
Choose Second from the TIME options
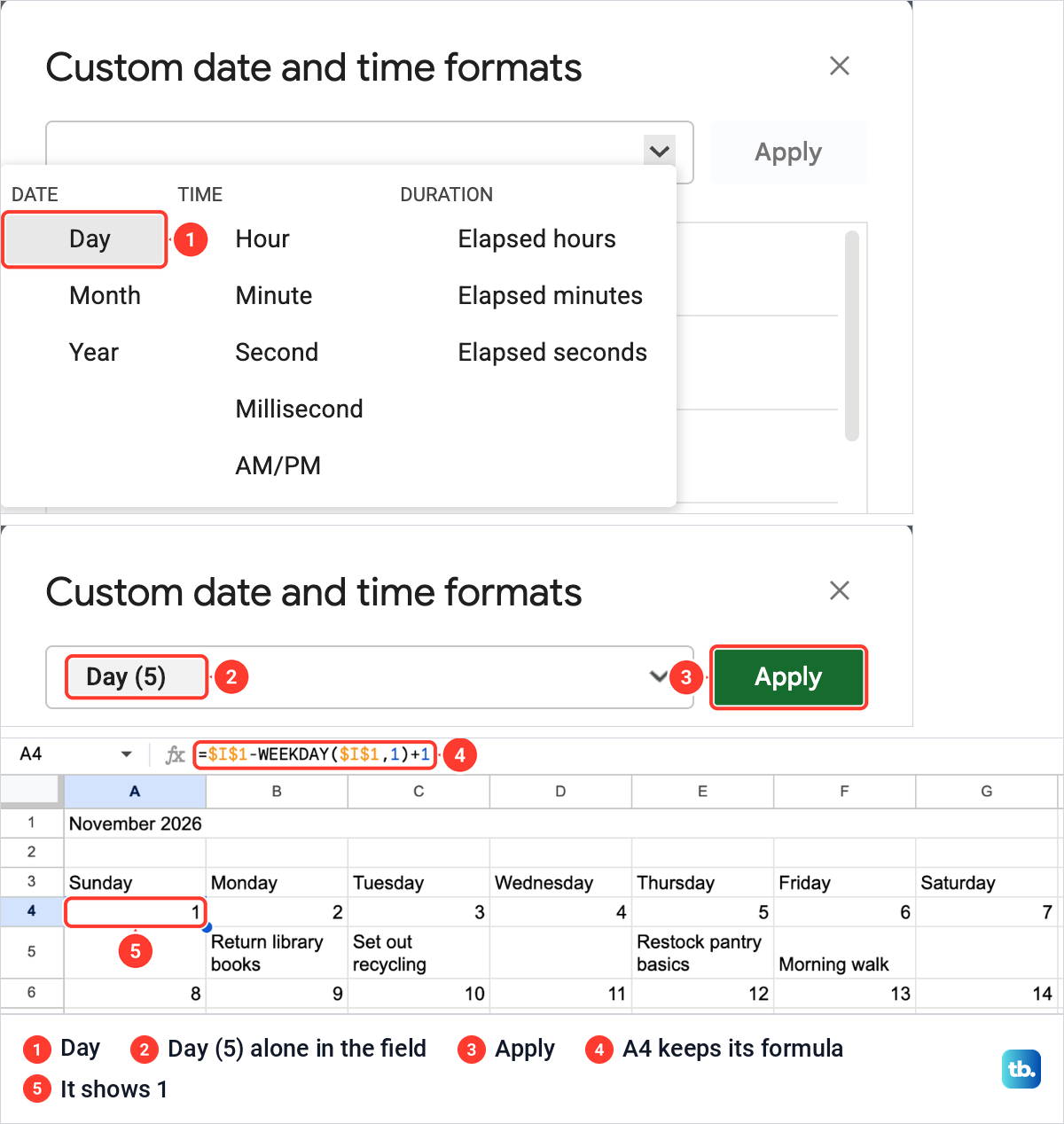(277, 353)
